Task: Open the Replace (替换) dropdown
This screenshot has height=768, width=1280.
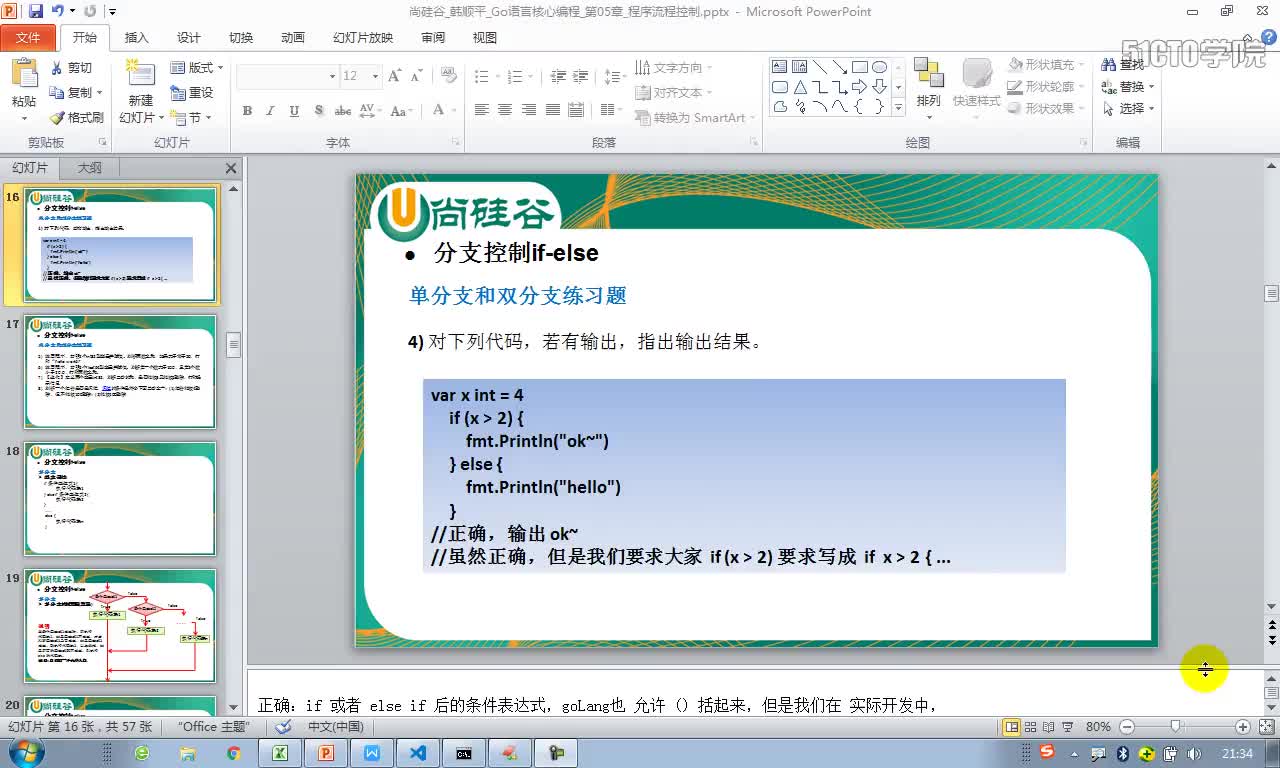Action: coord(1129,87)
